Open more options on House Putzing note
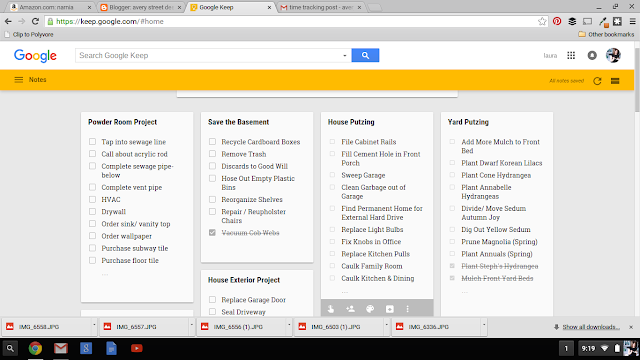This screenshot has height=360, width=640. click(x=407, y=309)
